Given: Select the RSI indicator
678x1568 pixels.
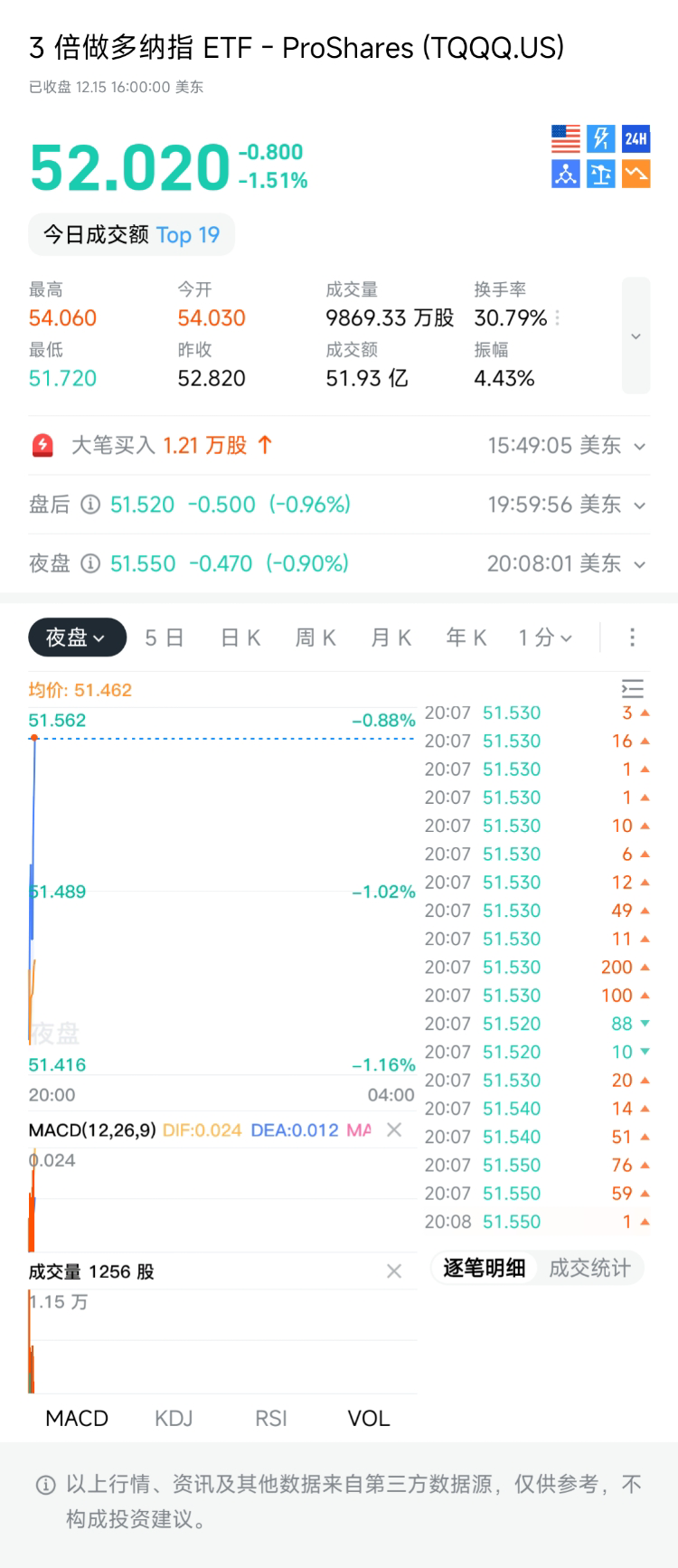Looking at the screenshot, I should [271, 1418].
